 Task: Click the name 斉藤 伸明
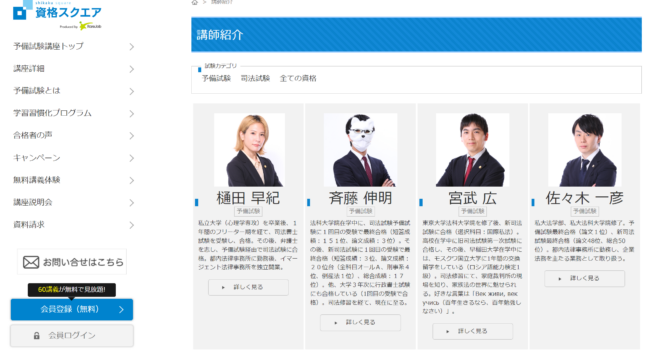pos(360,198)
